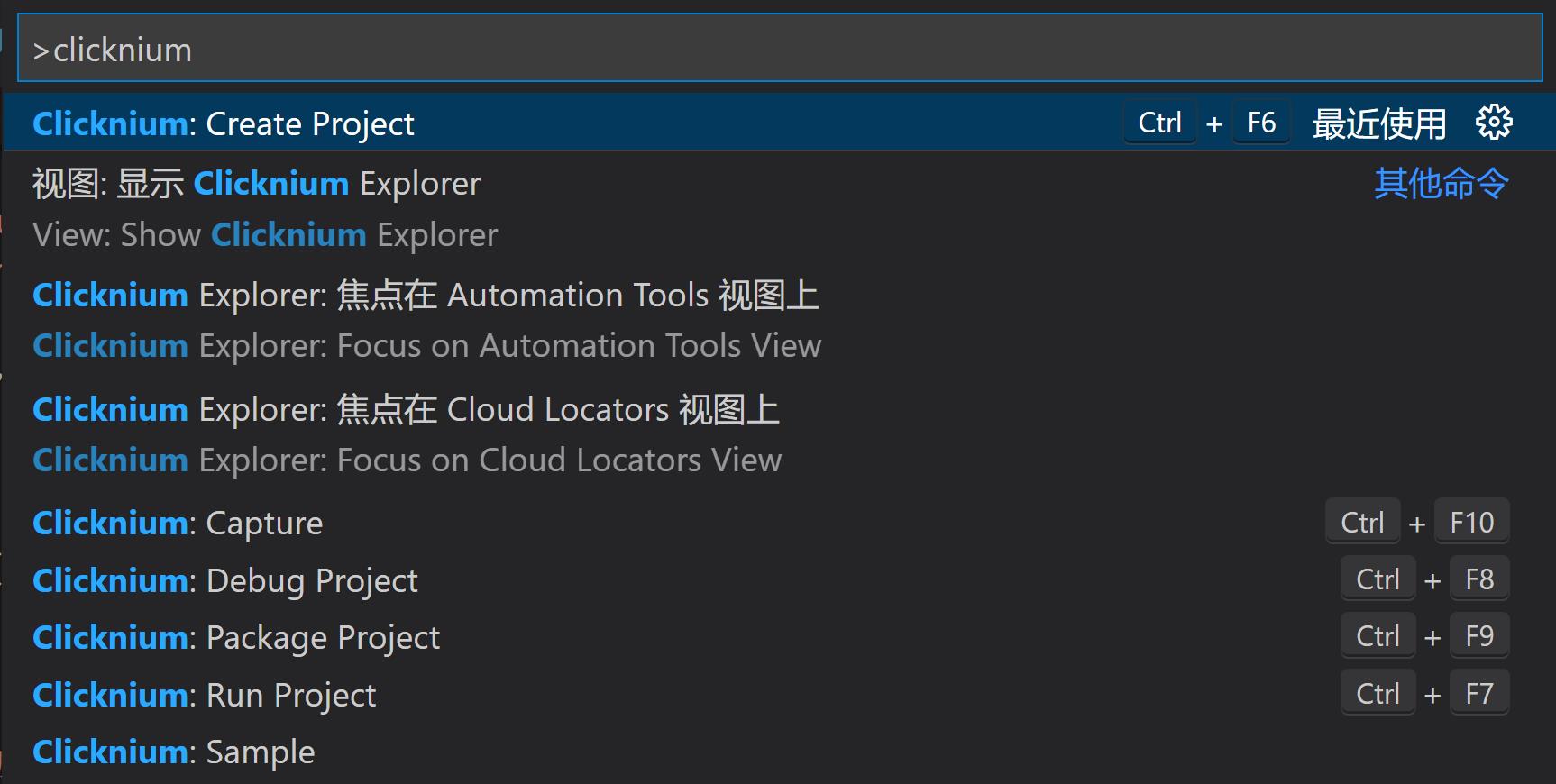1556x784 pixels.
Task: Click the Ctrl key badge beside Create Project
Action: point(1159,122)
